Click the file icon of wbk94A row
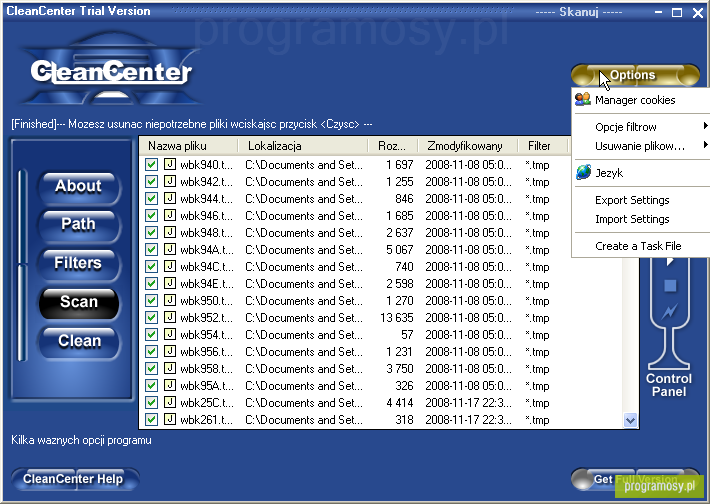Viewport: 710px width, 504px height. click(170, 249)
